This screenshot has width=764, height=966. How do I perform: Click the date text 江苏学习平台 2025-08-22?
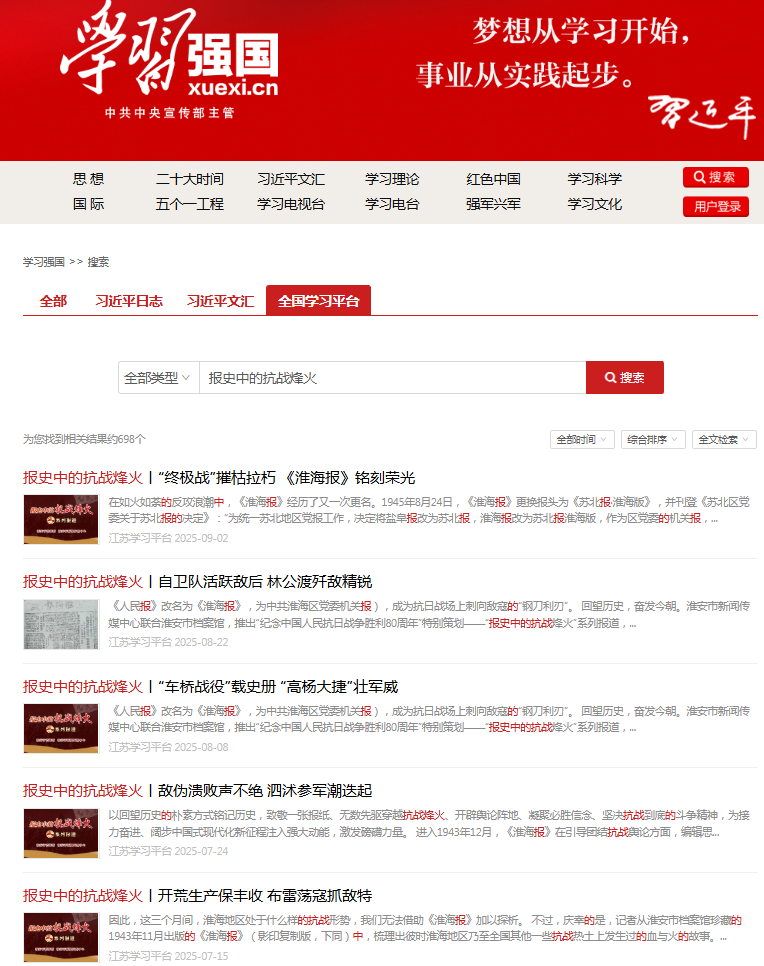click(168, 642)
